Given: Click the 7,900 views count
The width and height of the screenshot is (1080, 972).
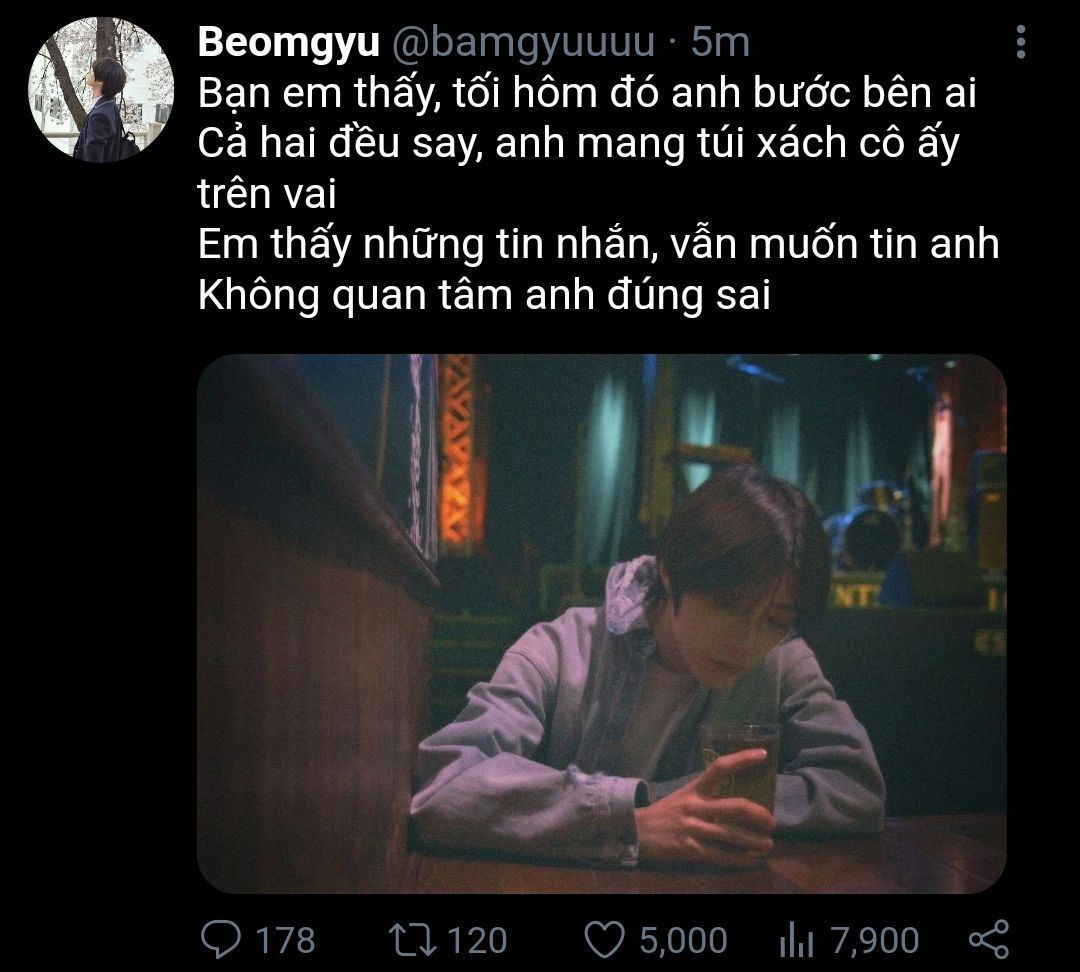Looking at the screenshot, I should (875, 940).
